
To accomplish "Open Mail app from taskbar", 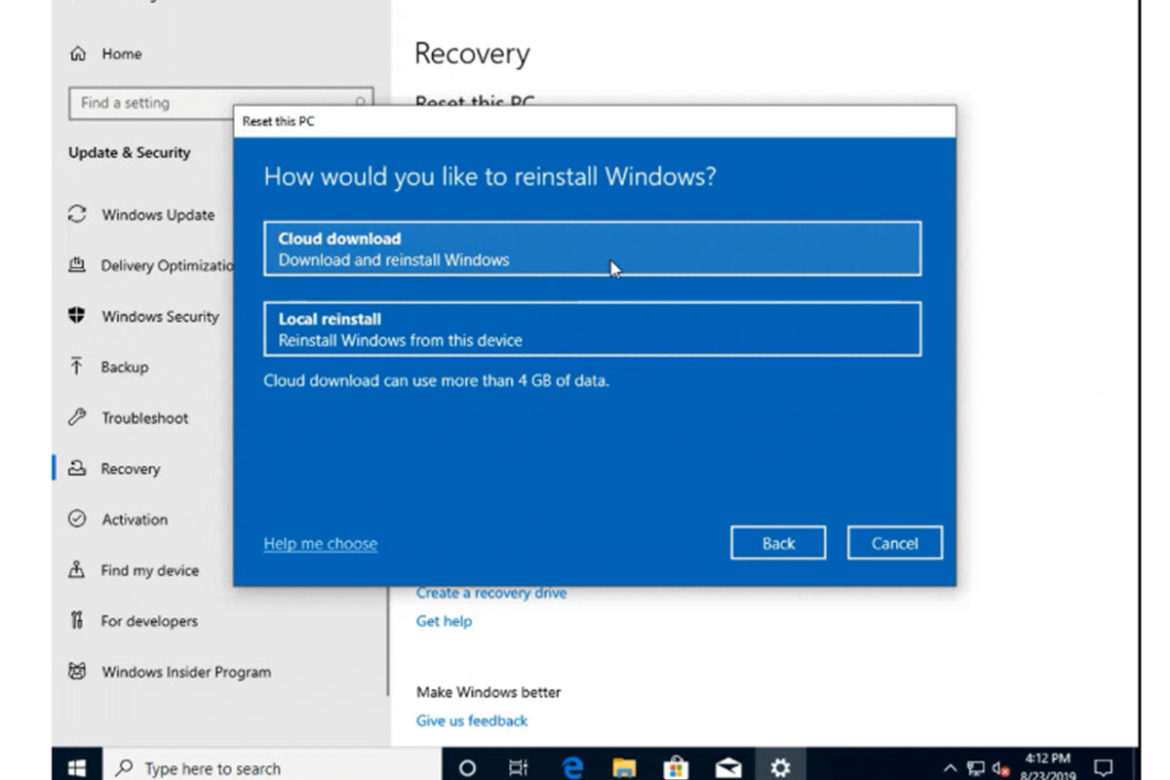I will [x=728, y=767].
